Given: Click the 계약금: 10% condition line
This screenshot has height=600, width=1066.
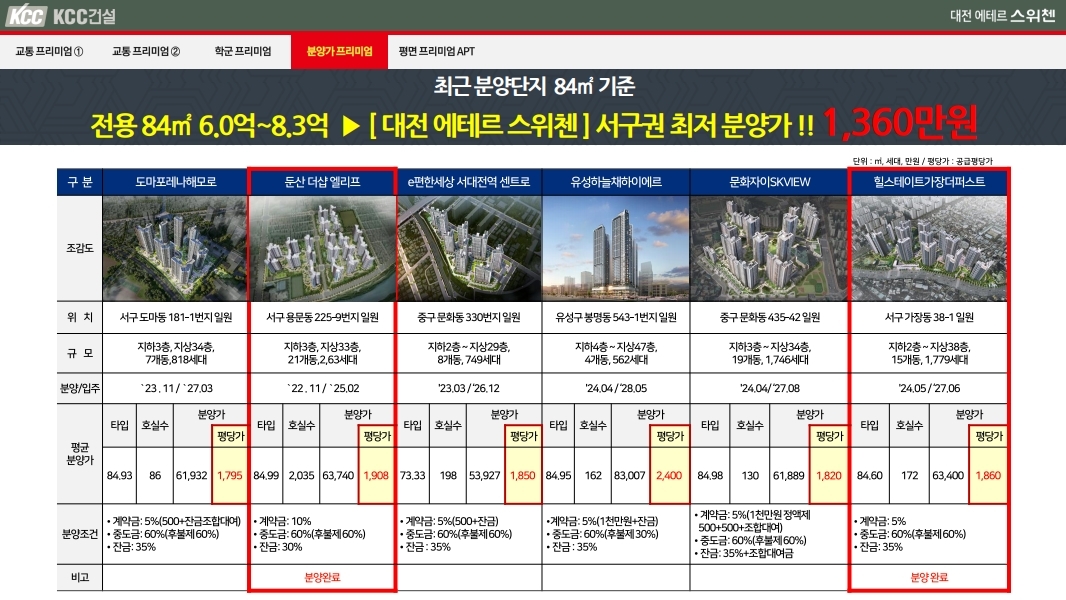Looking at the screenshot, I should (282, 521).
